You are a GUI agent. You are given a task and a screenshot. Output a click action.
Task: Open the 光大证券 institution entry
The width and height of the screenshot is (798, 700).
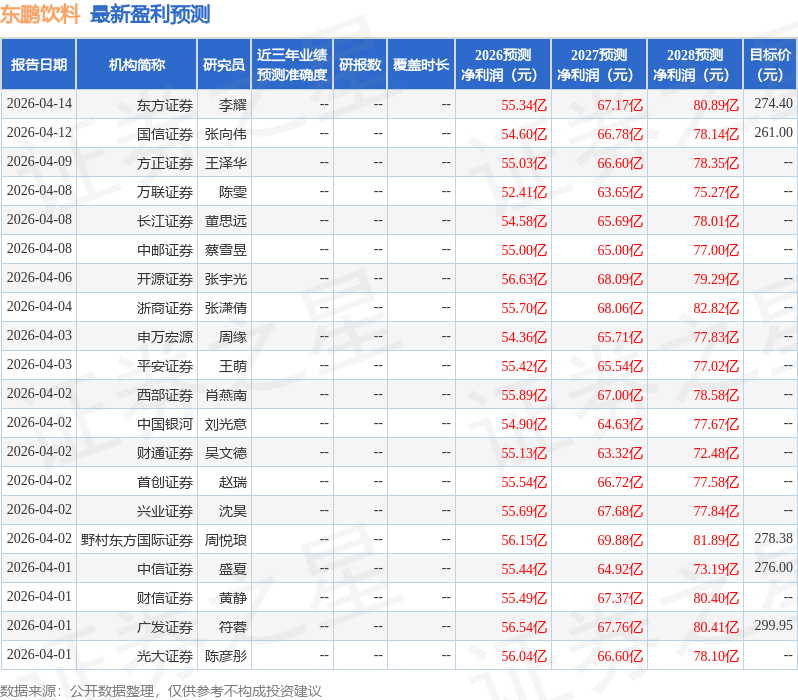click(165, 656)
